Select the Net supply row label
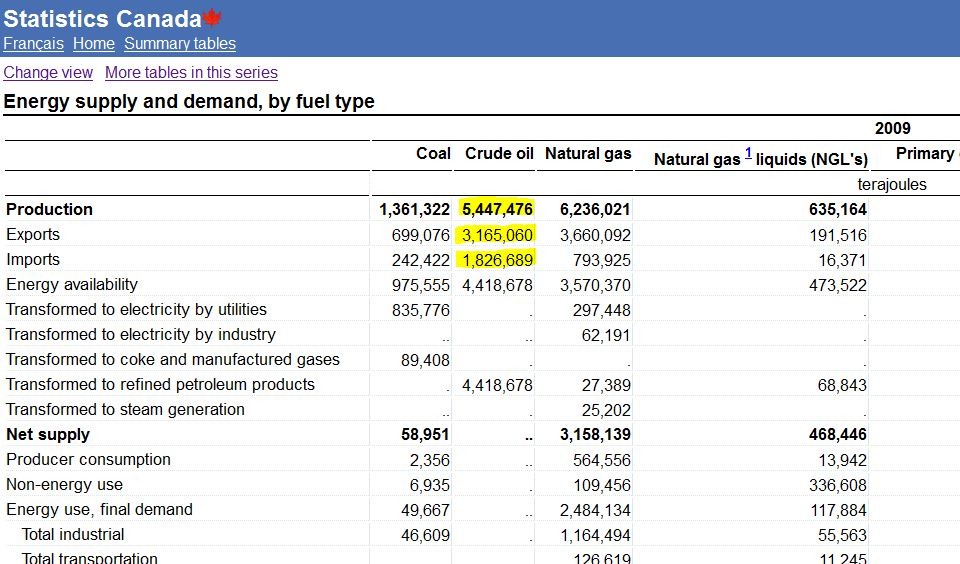The image size is (960, 564). tap(48, 435)
